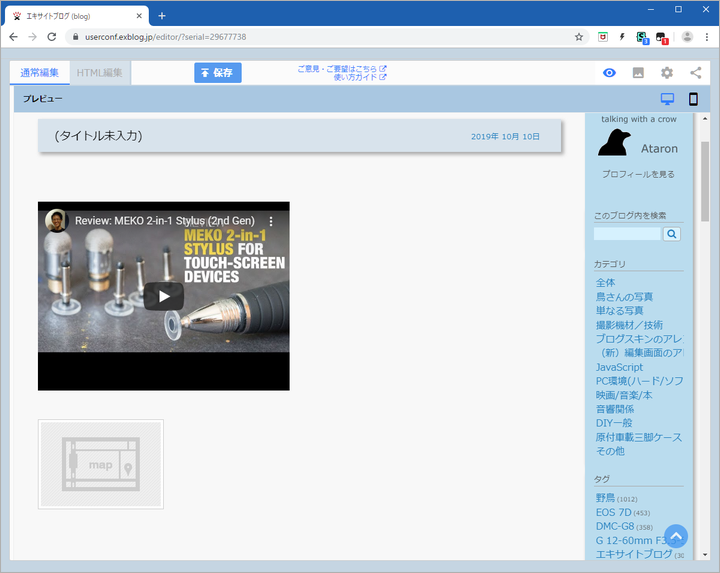Open the 野鳥 tag
Screen dimensions: 720x573
605,498
